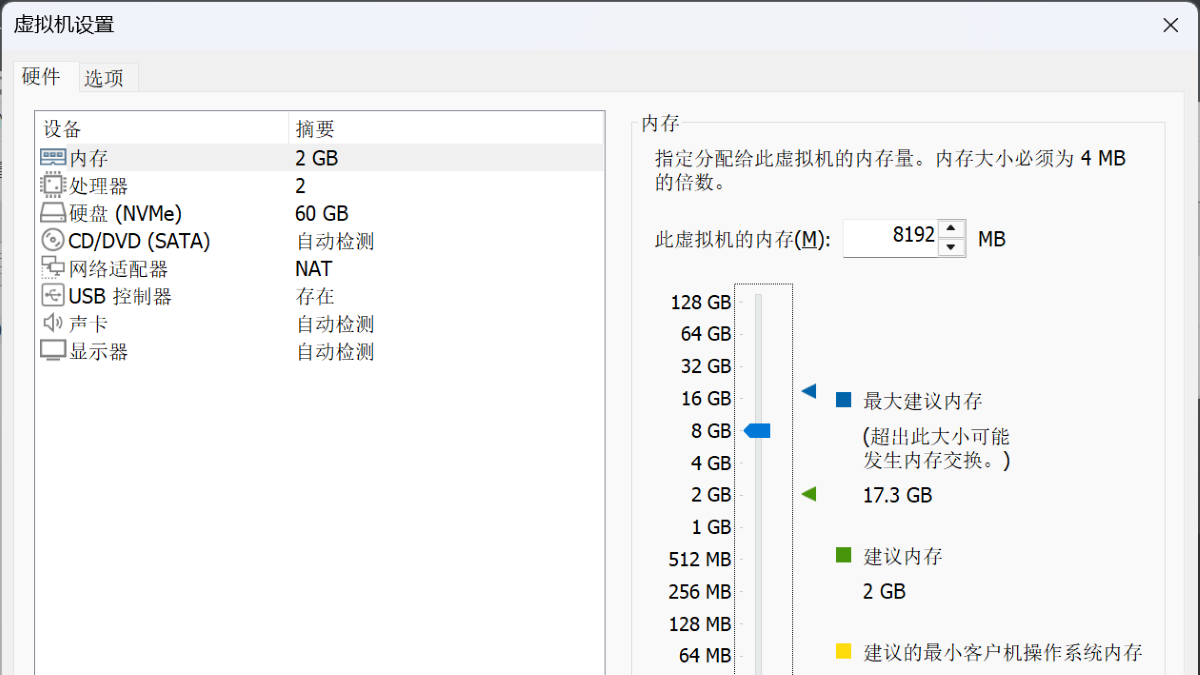Select the 声卡 device row
This screenshot has width=1200, height=675.
click(320, 324)
